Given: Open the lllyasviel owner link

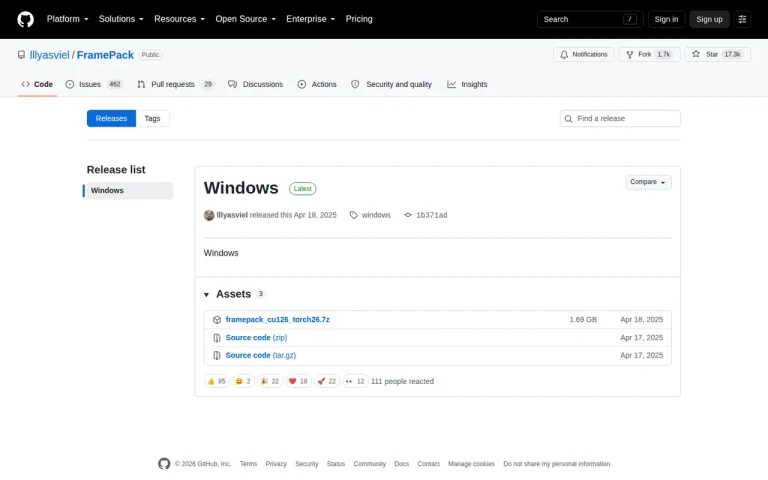Looking at the screenshot, I should click(x=49, y=55).
